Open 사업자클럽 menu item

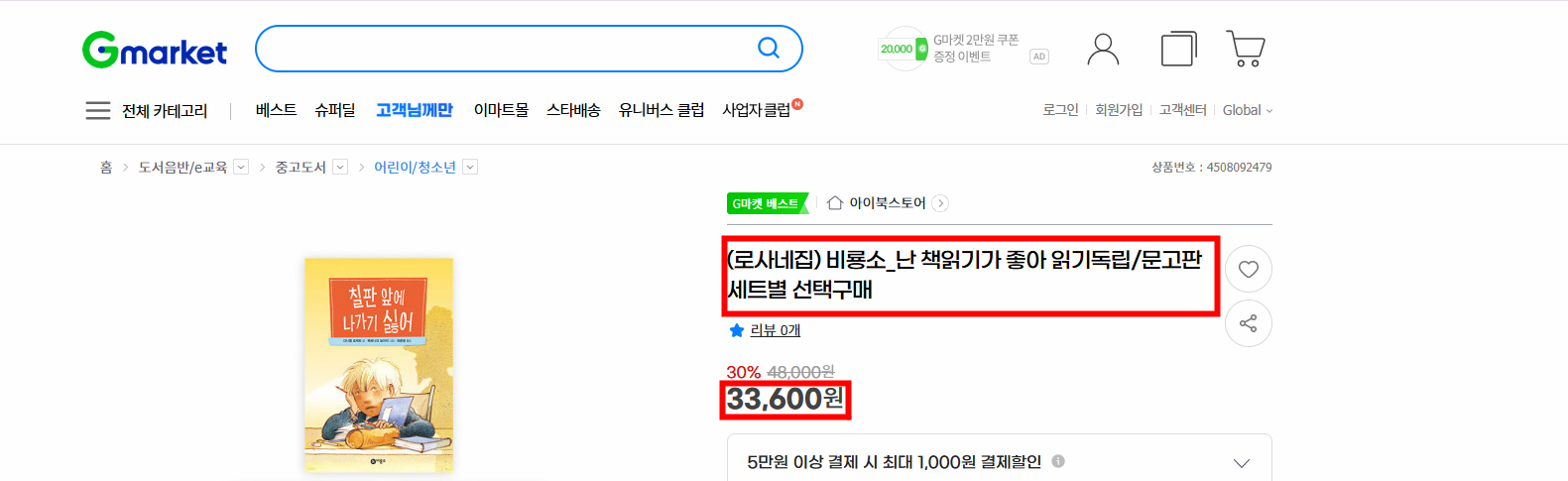[x=757, y=110]
